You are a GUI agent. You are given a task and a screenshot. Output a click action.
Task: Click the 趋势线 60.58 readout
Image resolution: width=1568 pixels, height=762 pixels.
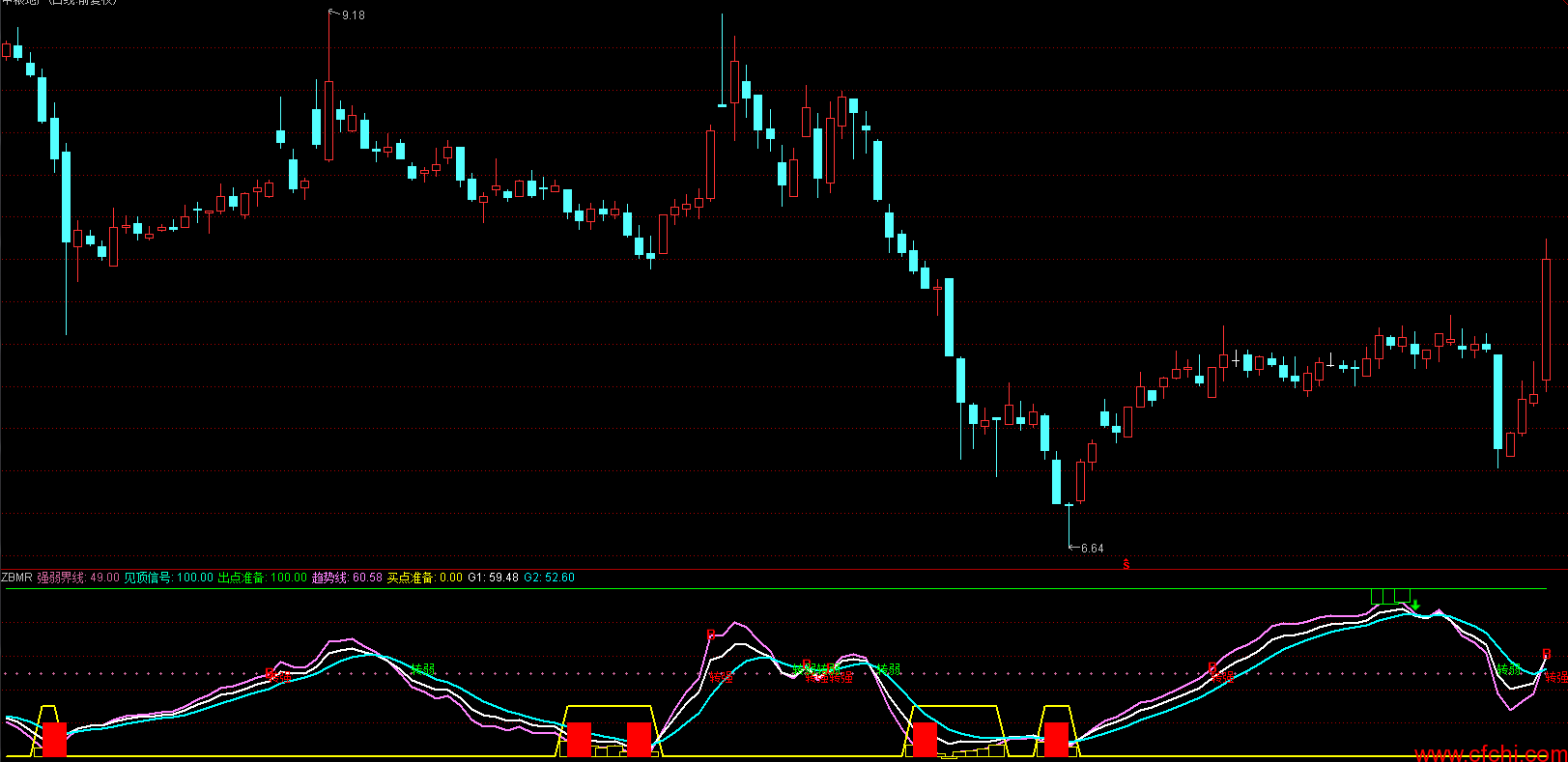(x=347, y=578)
